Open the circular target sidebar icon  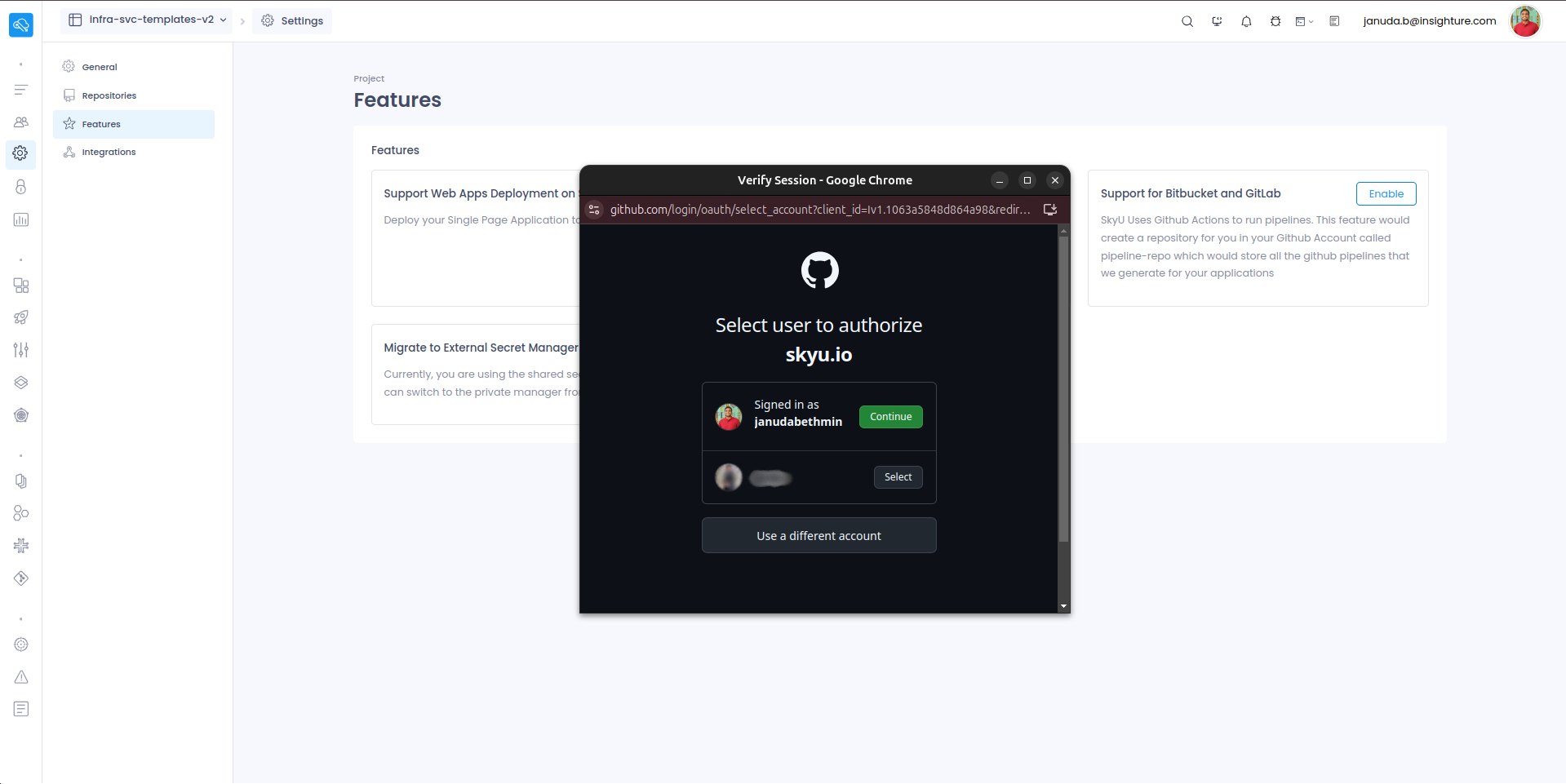tap(21, 644)
